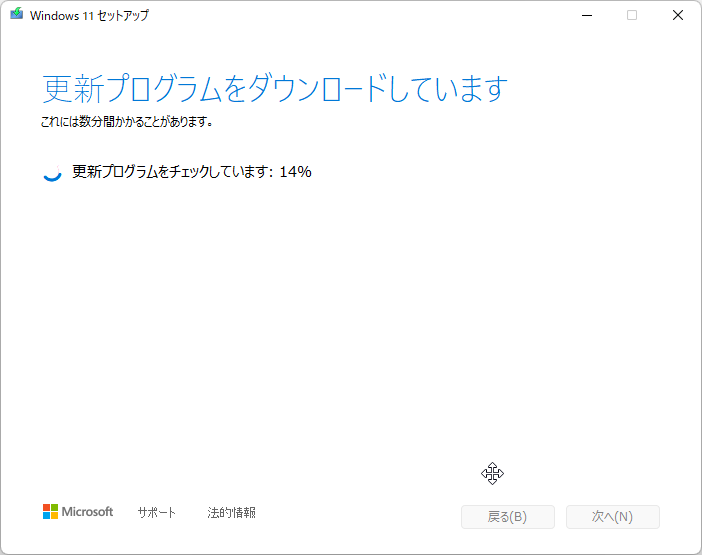The height and width of the screenshot is (555, 702).
Task: Click the Windows 11 Setup title icon
Action: coord(17,14)
